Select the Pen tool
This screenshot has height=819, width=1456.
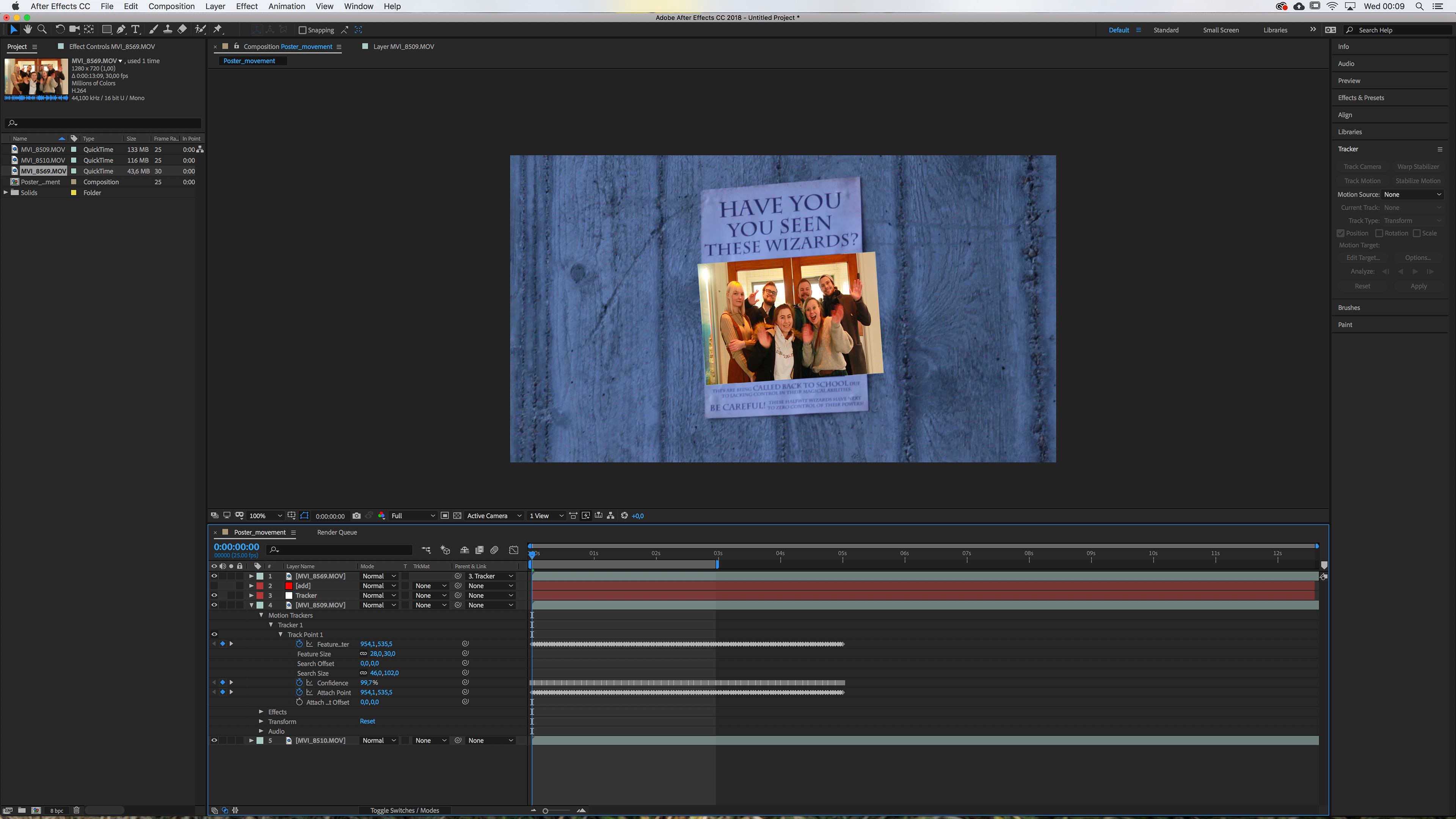tap(121, 30)
